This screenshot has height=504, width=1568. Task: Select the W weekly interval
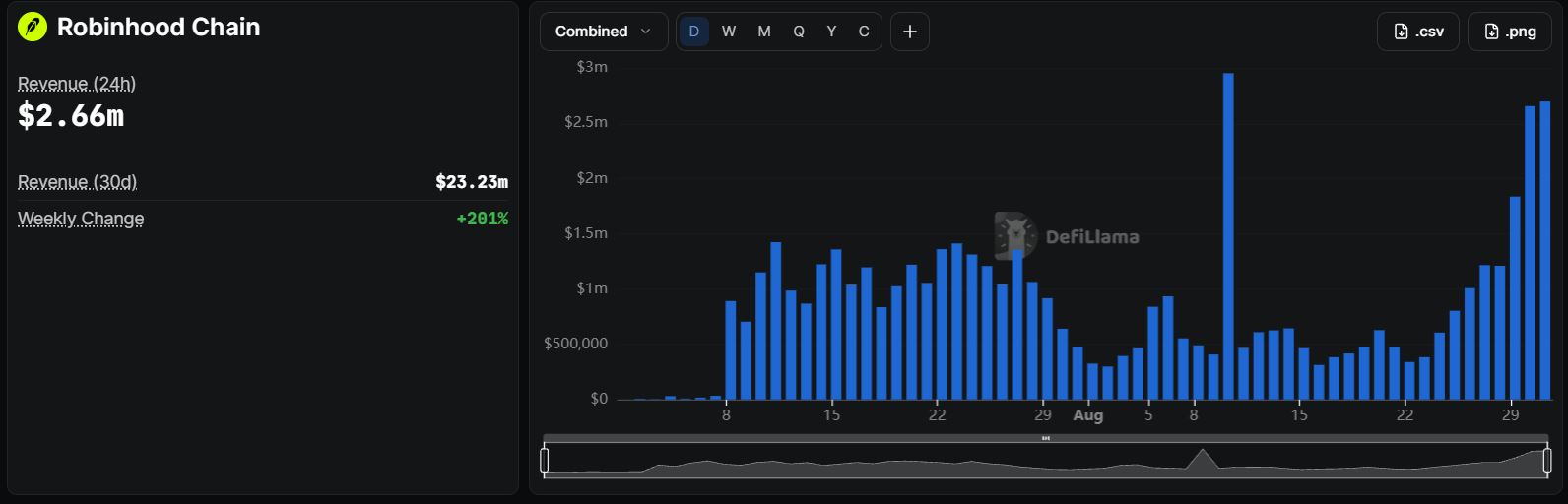(729, 31)
